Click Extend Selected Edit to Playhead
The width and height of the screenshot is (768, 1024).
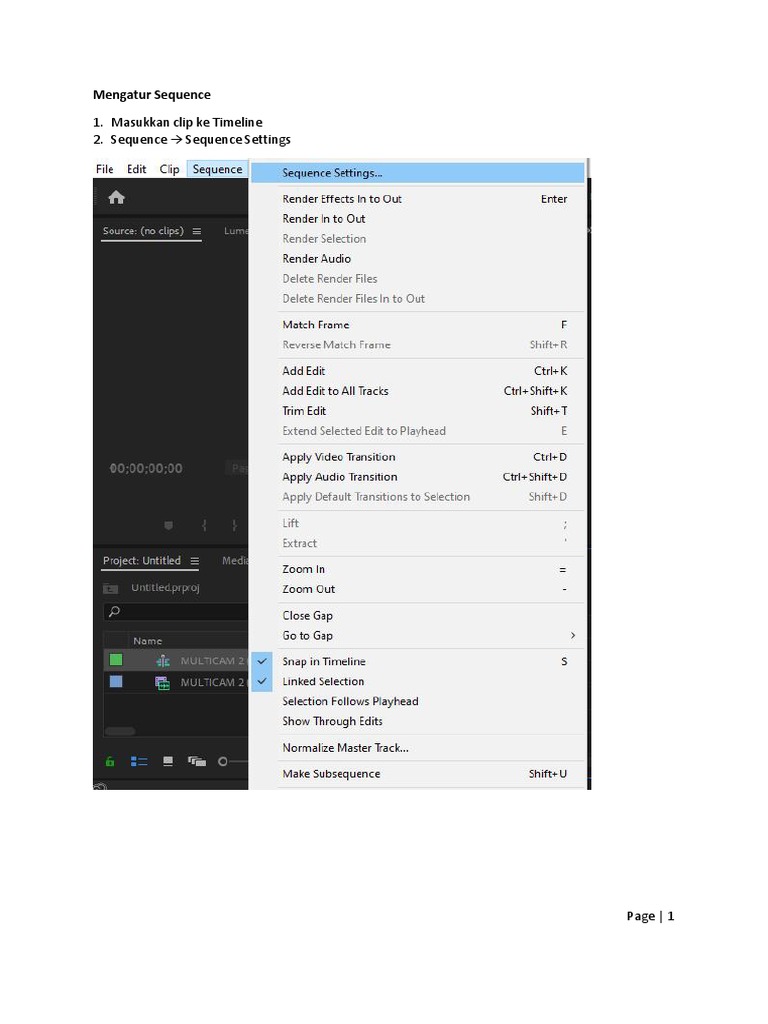[418, 431]
